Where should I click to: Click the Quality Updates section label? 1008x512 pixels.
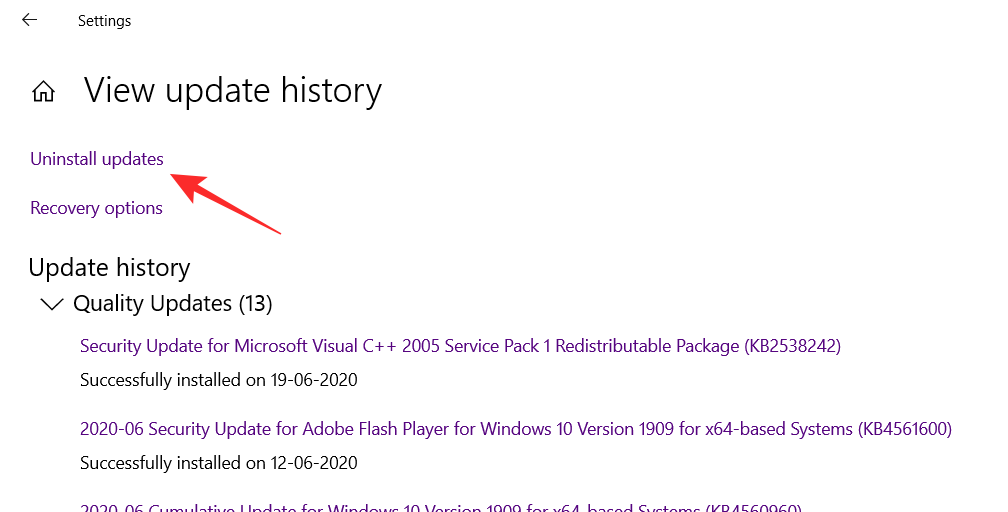pyautogui.click(x=152, y=303)
